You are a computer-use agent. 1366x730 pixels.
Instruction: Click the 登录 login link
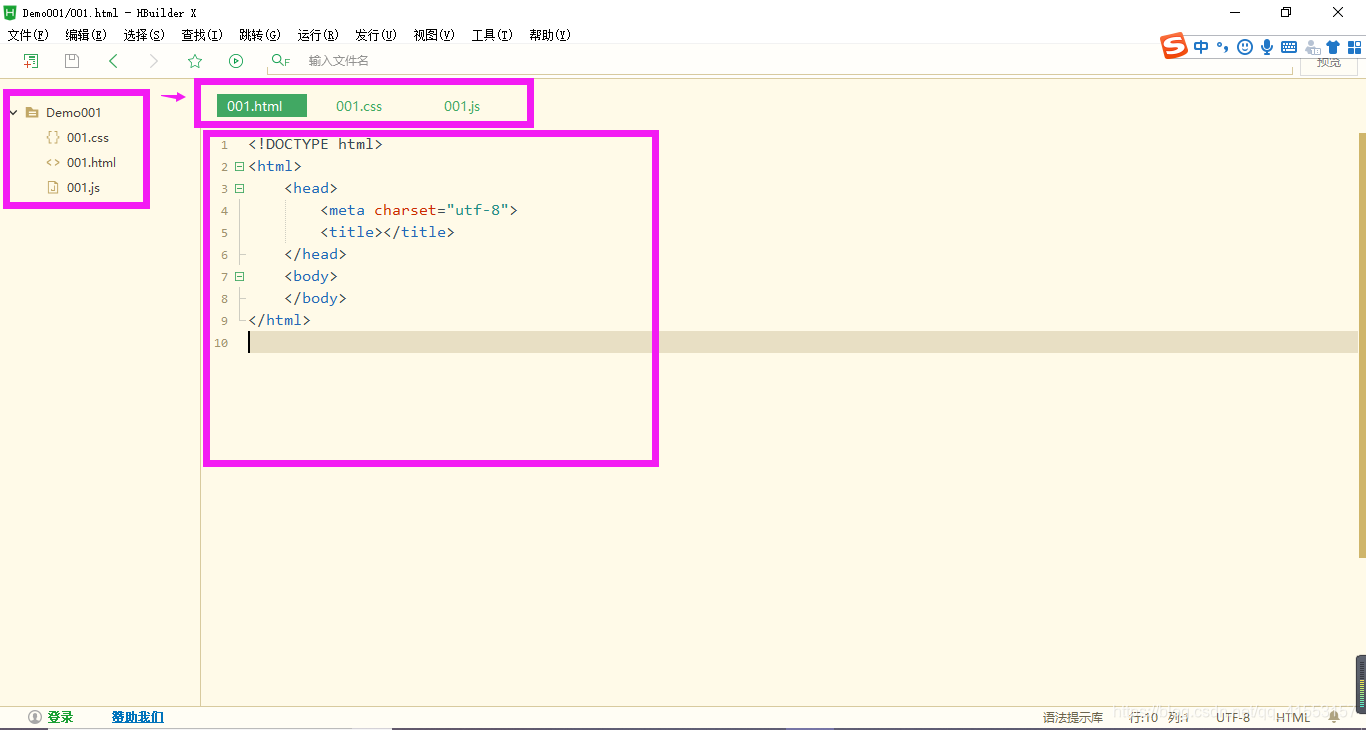pos(60,717)
